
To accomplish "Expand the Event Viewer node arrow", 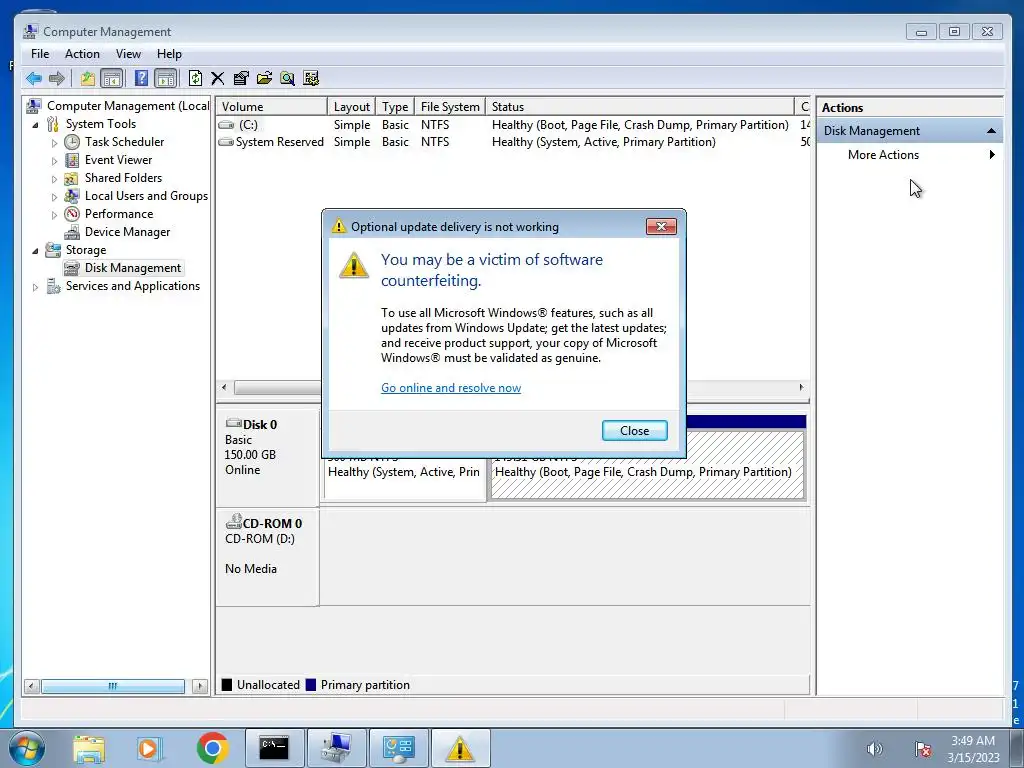I will 54,161.
